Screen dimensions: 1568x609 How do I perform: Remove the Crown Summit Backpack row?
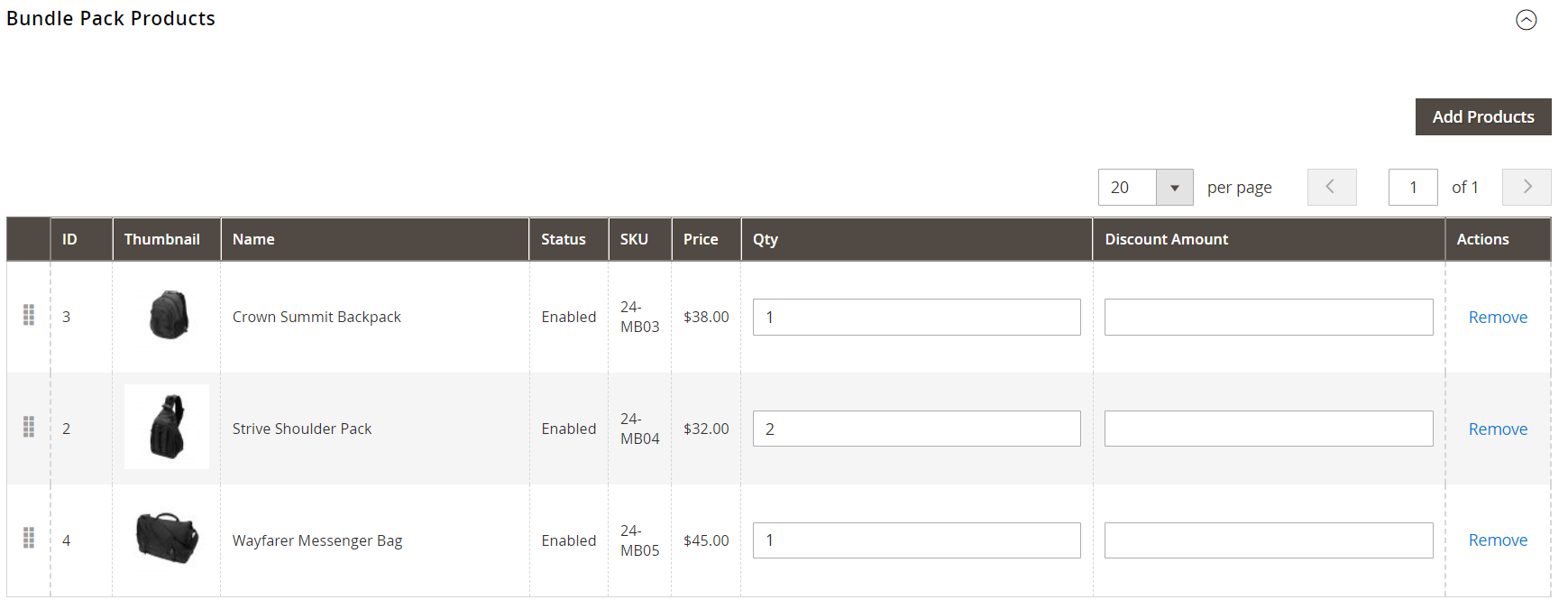point(1497,318)
